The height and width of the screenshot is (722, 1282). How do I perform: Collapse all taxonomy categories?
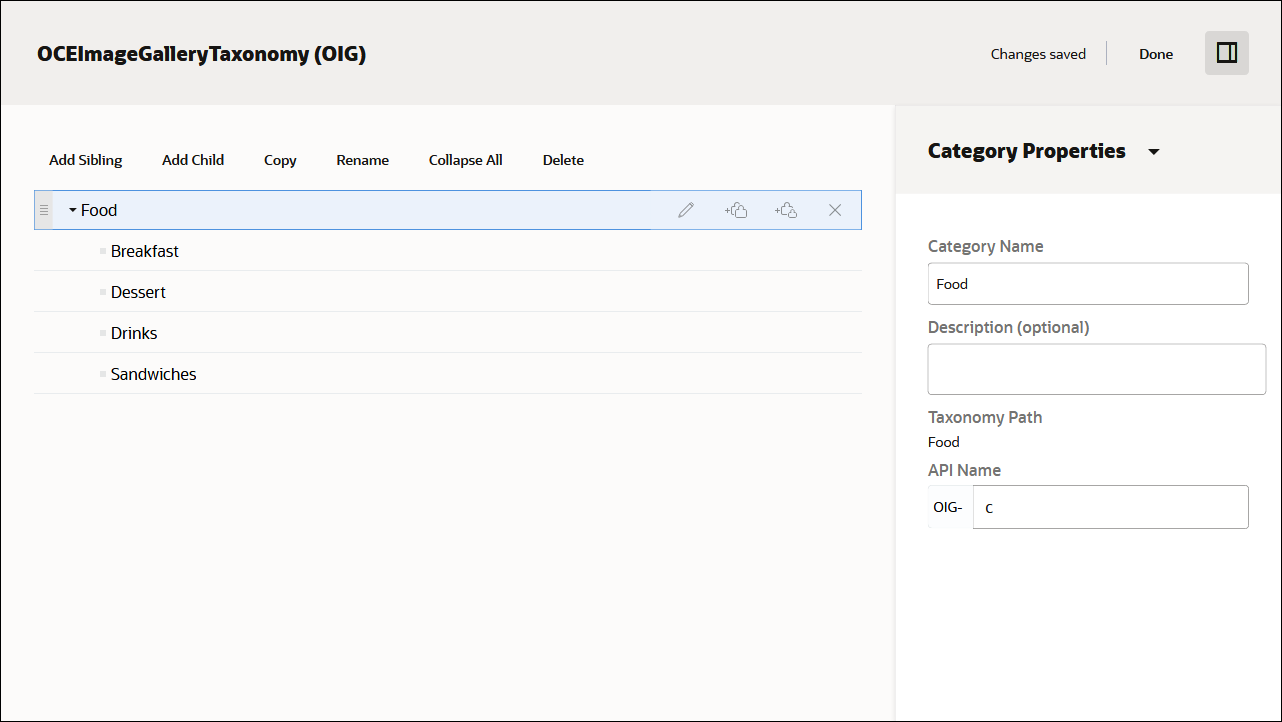pos(465,160)
